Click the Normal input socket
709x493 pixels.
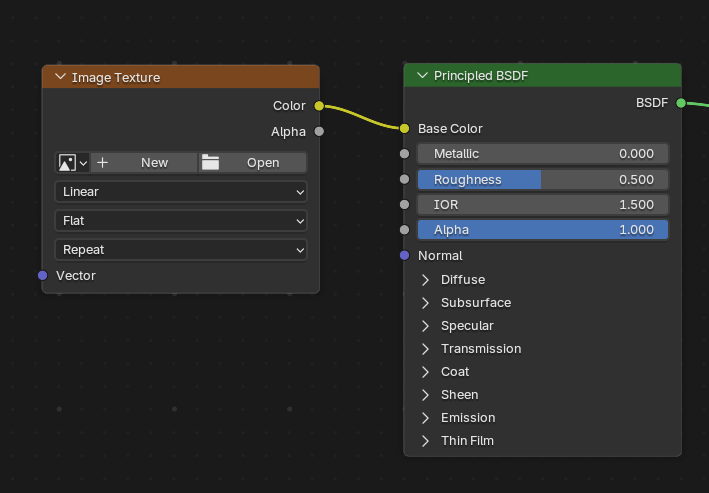[x=405, y=256]
